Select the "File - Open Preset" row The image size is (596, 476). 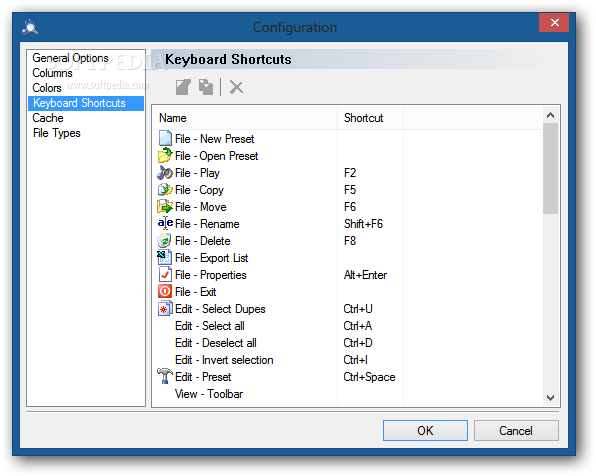(x=216, y=156)
